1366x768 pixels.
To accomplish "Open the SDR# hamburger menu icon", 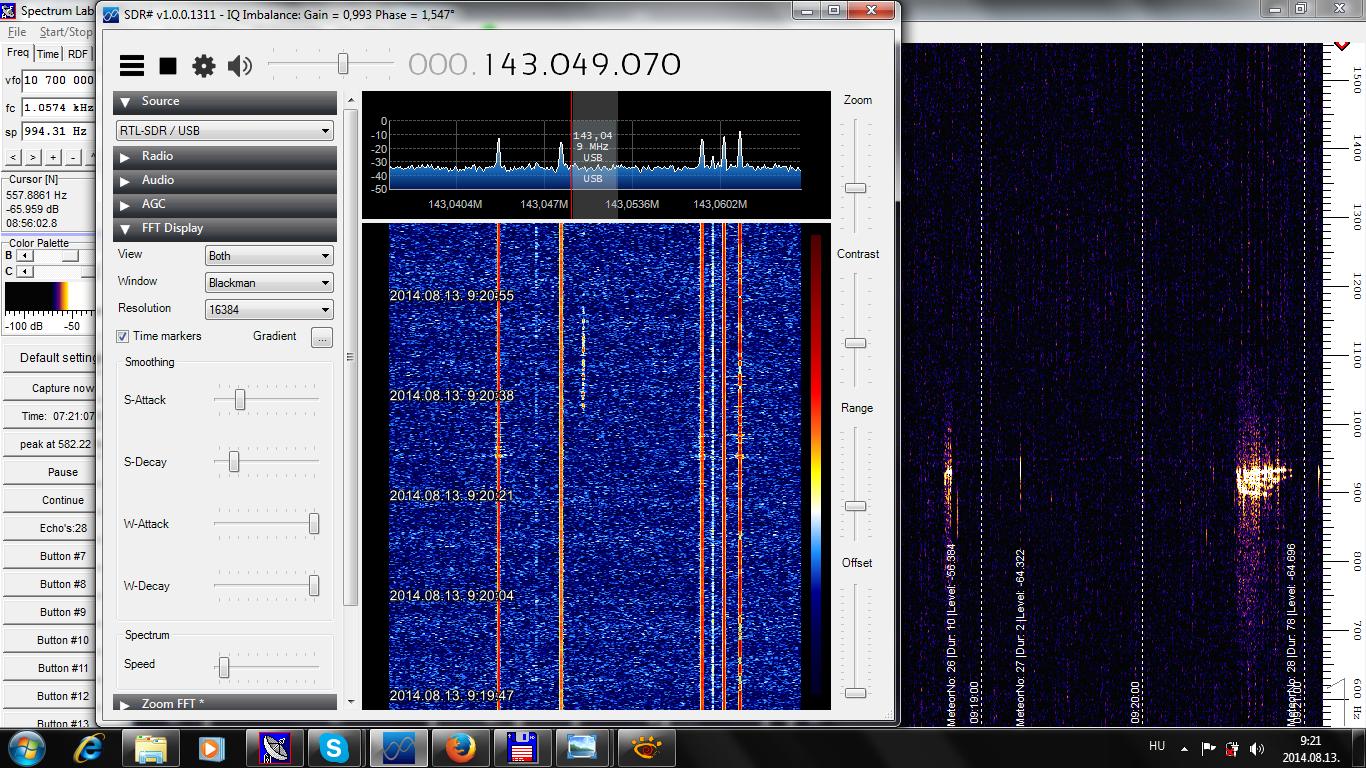I will click(132, 66).
